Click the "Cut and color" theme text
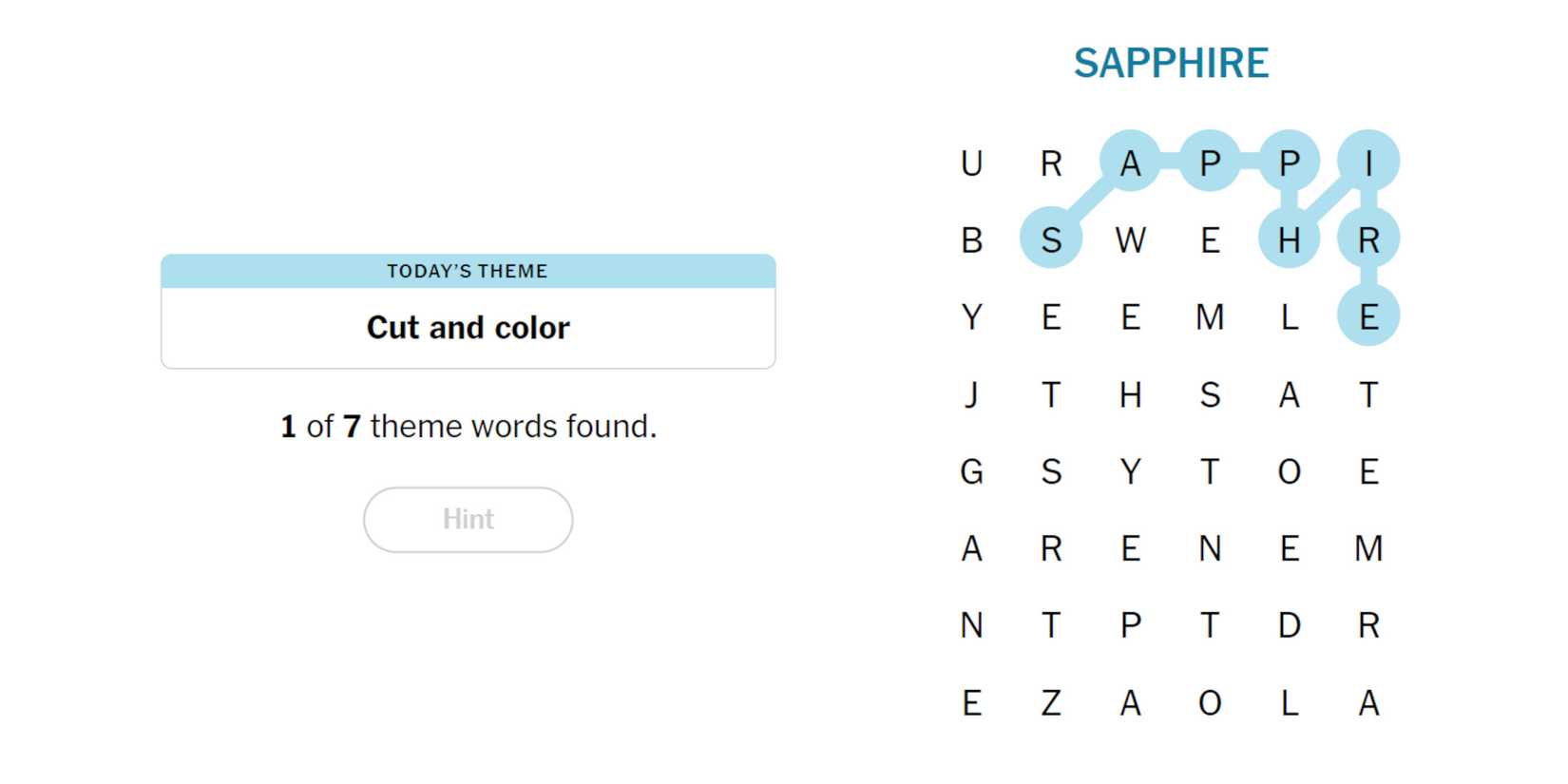The height and width of the screenshot is (784, 1568). click(468, 328)
